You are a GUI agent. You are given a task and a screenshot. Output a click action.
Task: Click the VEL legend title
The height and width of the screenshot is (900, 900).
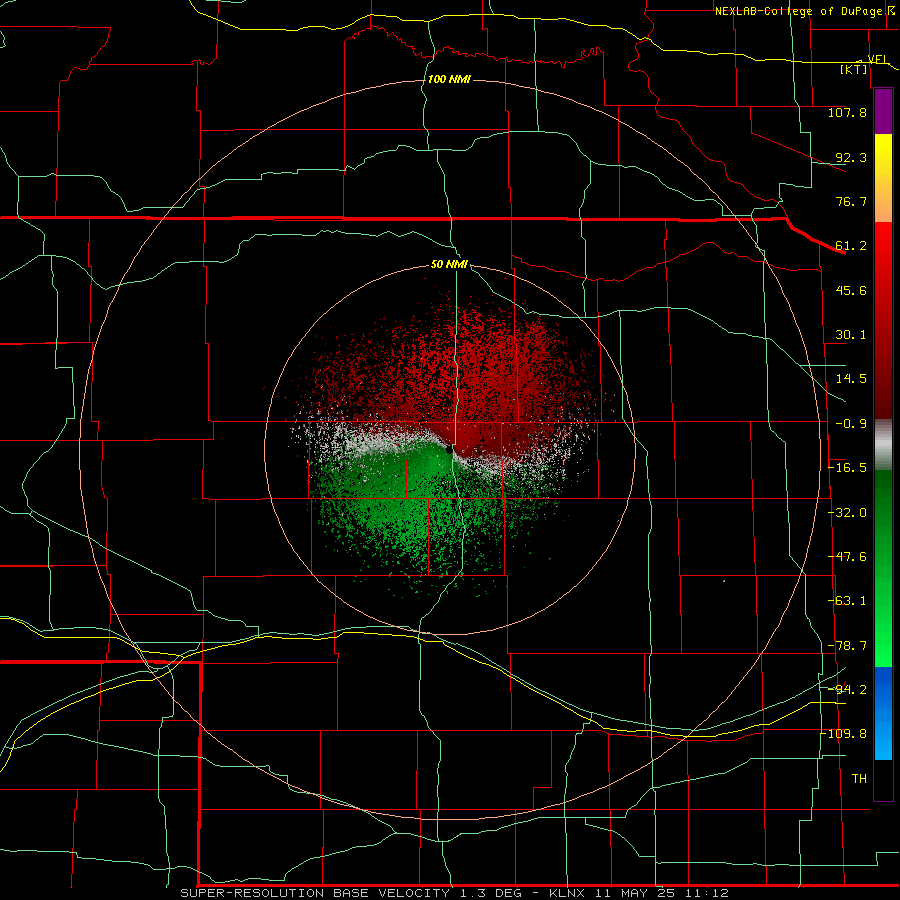(878, 59)
